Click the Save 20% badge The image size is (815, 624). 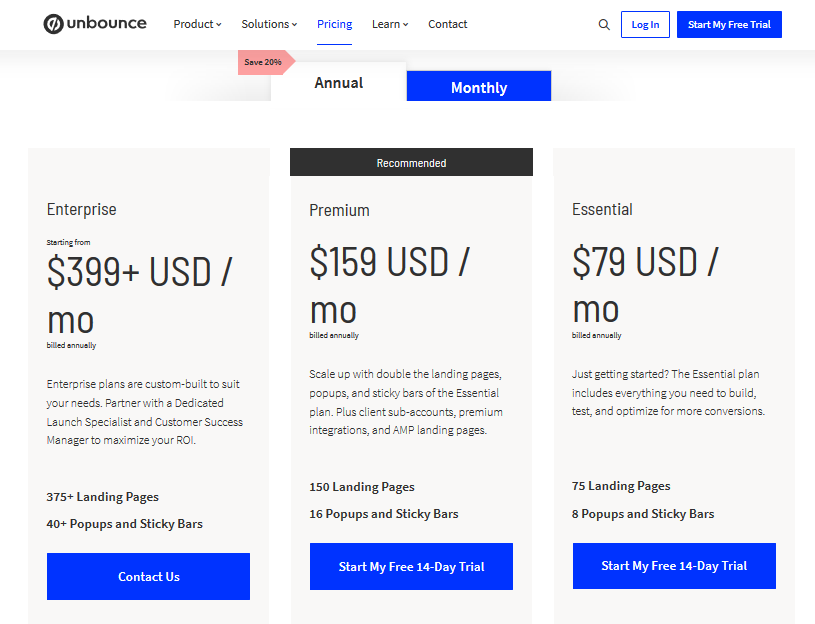[266, 62]
